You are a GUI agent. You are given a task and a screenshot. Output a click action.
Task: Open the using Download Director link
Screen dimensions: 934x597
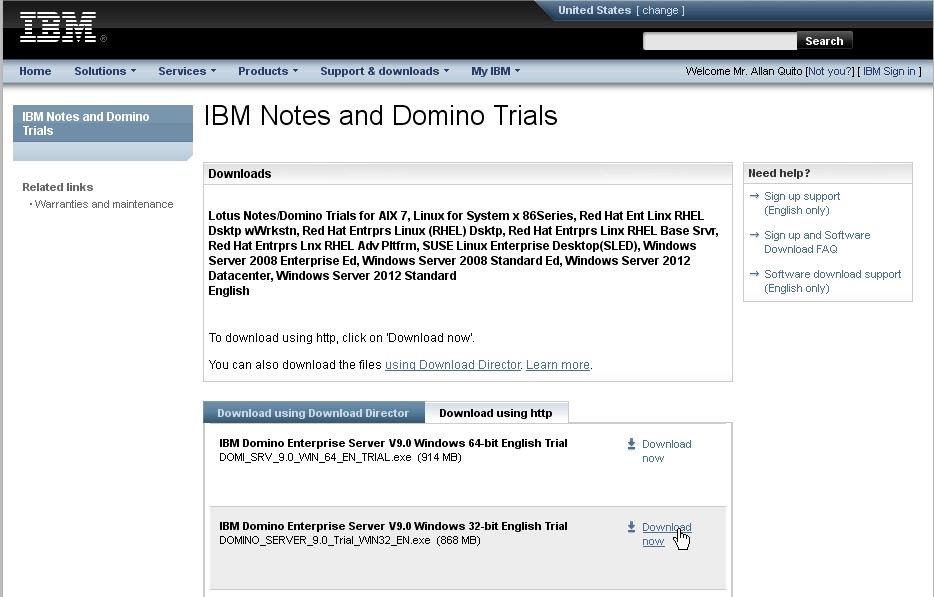click(453, 365)
